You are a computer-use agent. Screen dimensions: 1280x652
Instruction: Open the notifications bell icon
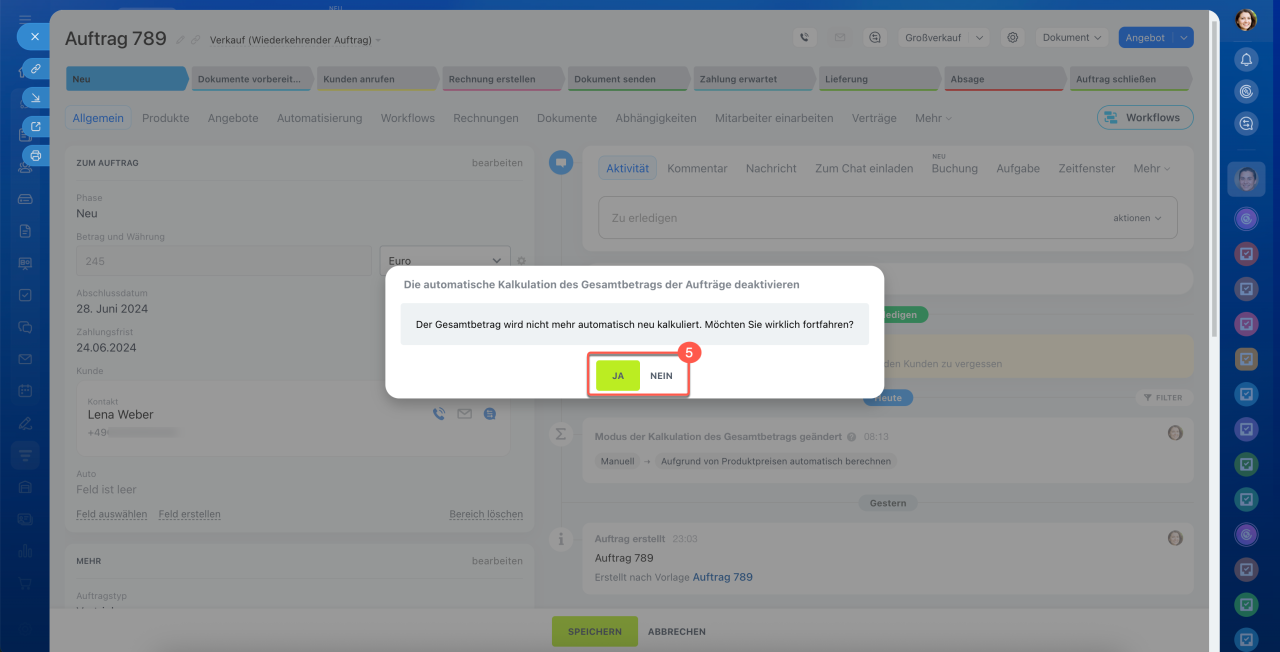(1246, 59)
